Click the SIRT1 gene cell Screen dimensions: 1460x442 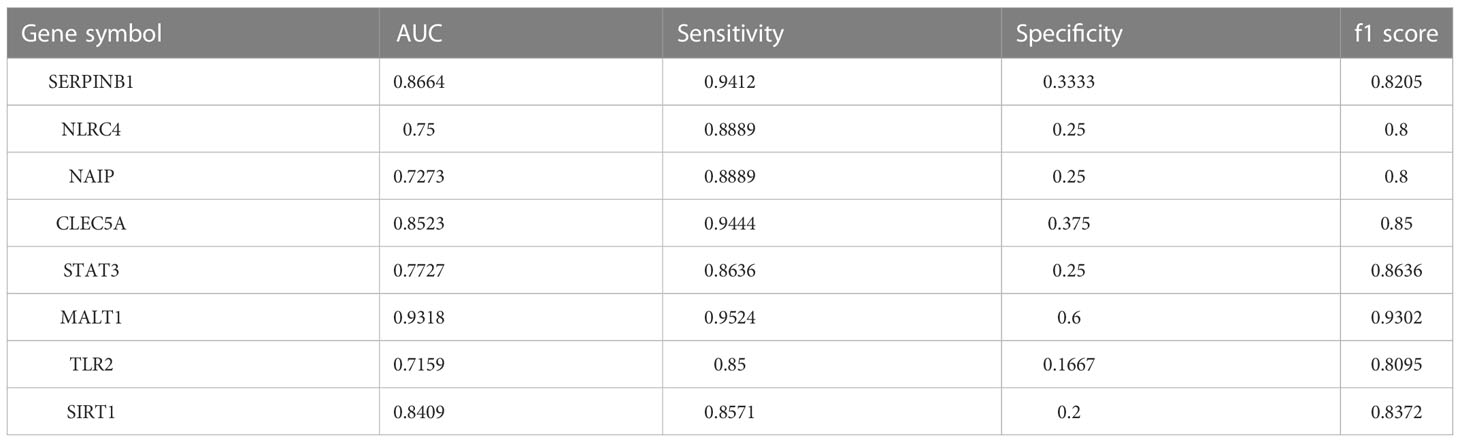[x=90, y=412]
